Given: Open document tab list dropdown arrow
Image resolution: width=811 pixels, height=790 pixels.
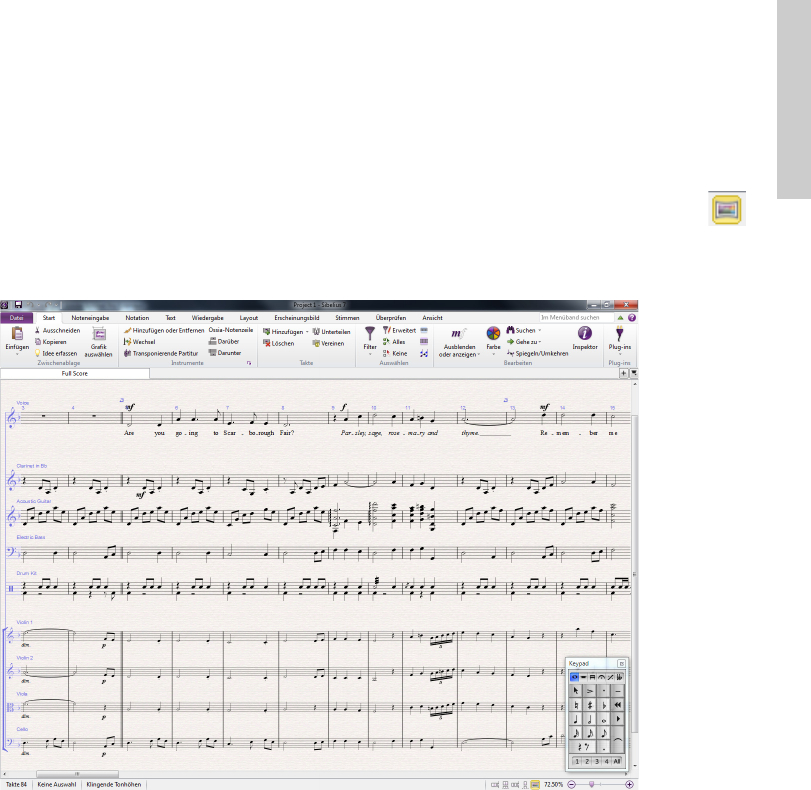Looking at the screenshot, I should [x=634, y=373].
